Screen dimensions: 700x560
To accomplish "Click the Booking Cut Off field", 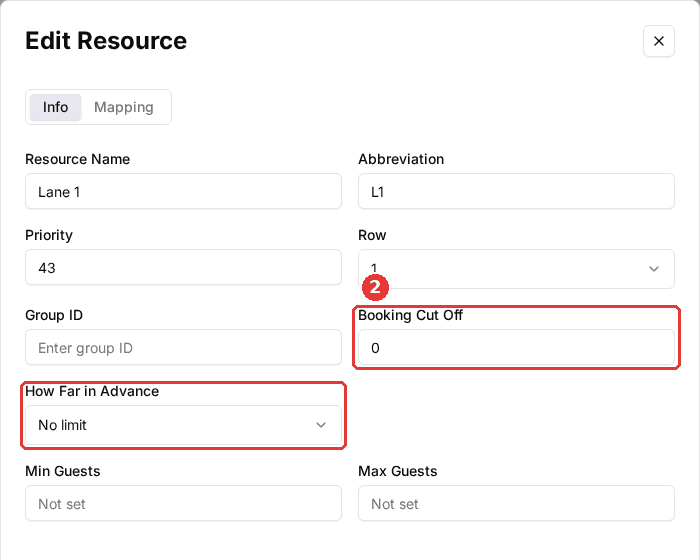I will pyautogui.click(x=516, y=347).
